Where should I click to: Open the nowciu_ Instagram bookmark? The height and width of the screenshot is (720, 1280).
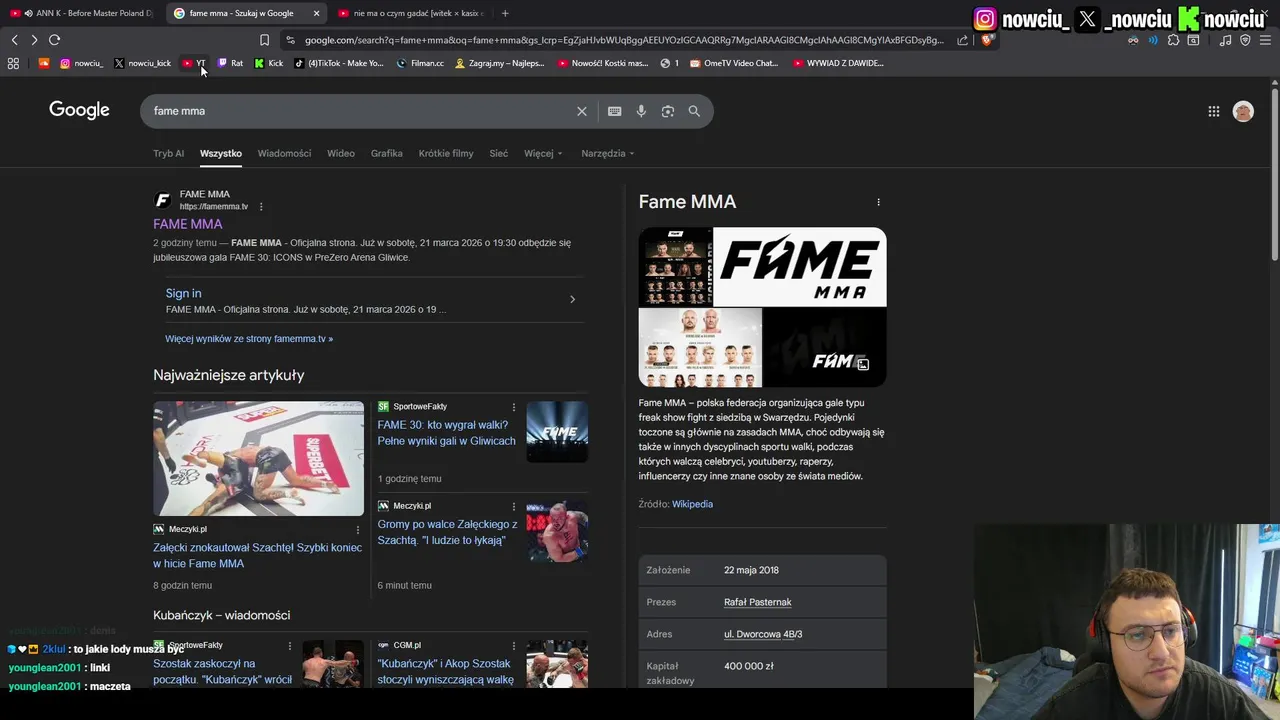point(81,63)
